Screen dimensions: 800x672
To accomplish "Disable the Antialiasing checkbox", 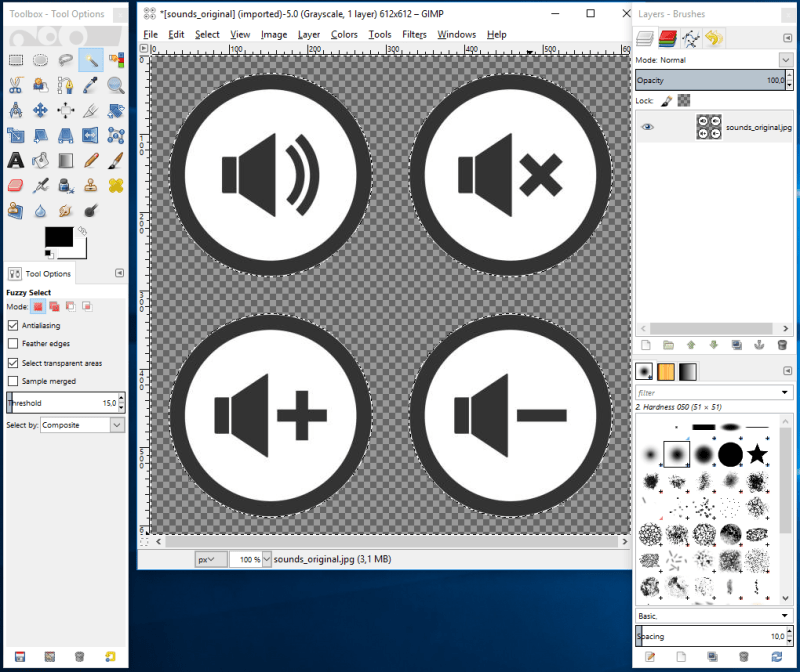I will click(x=13, y=325).
